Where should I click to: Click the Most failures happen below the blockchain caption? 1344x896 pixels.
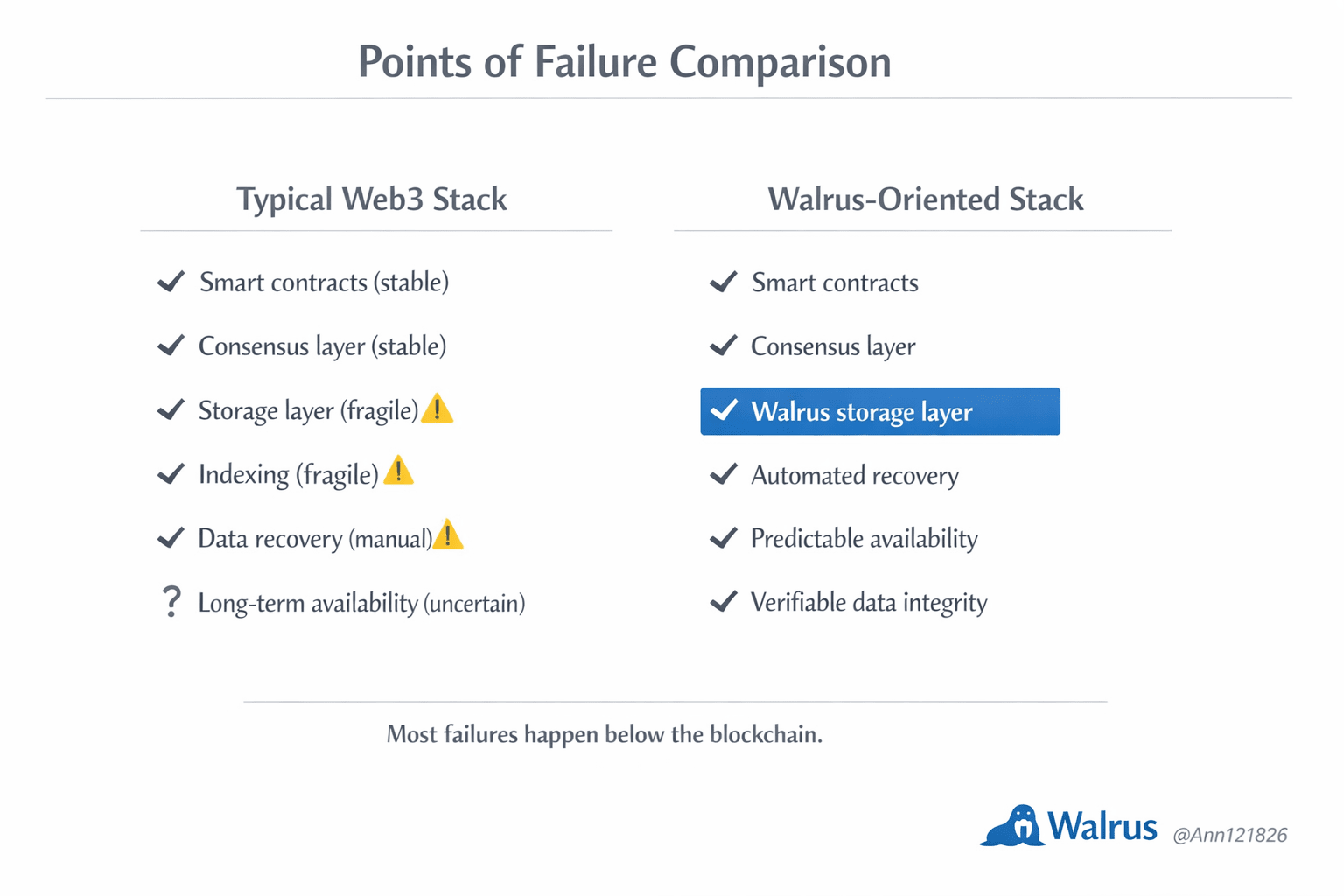pyautogui.click(x=605, y=733)
